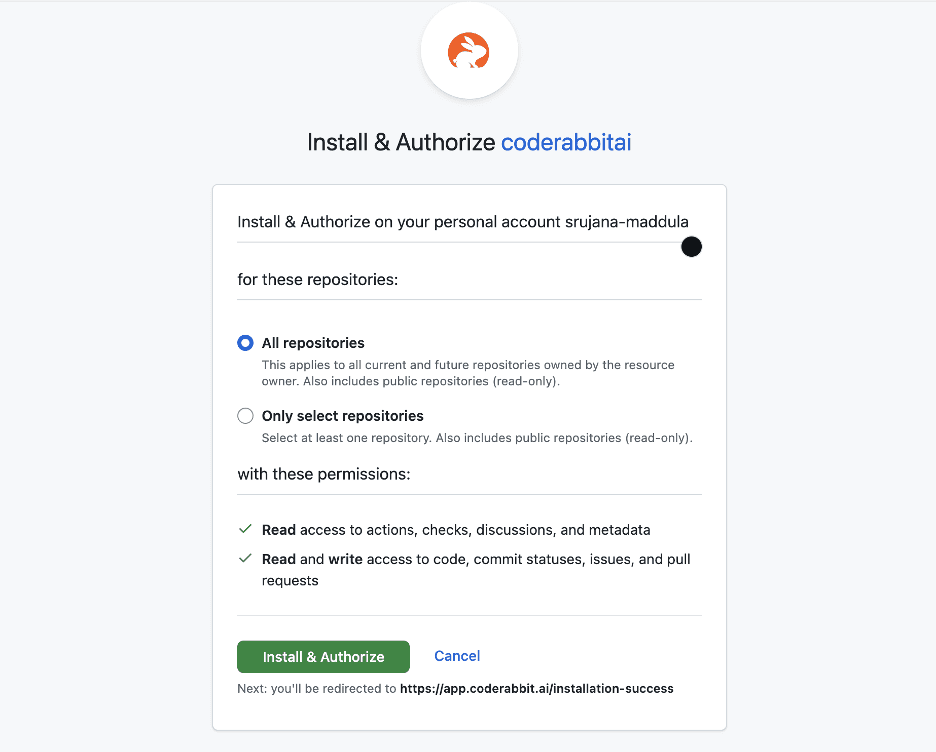Select the All repositories radio button
The width and height of the screenshot is (936, 752).
coord(245,342)
